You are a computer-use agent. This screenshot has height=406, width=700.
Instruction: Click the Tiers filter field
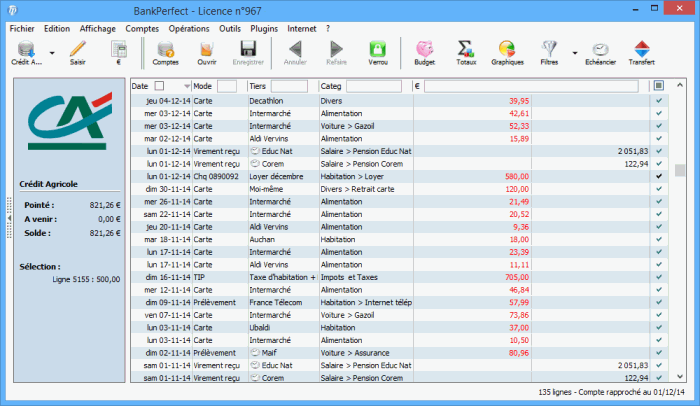tap(289, 86)
